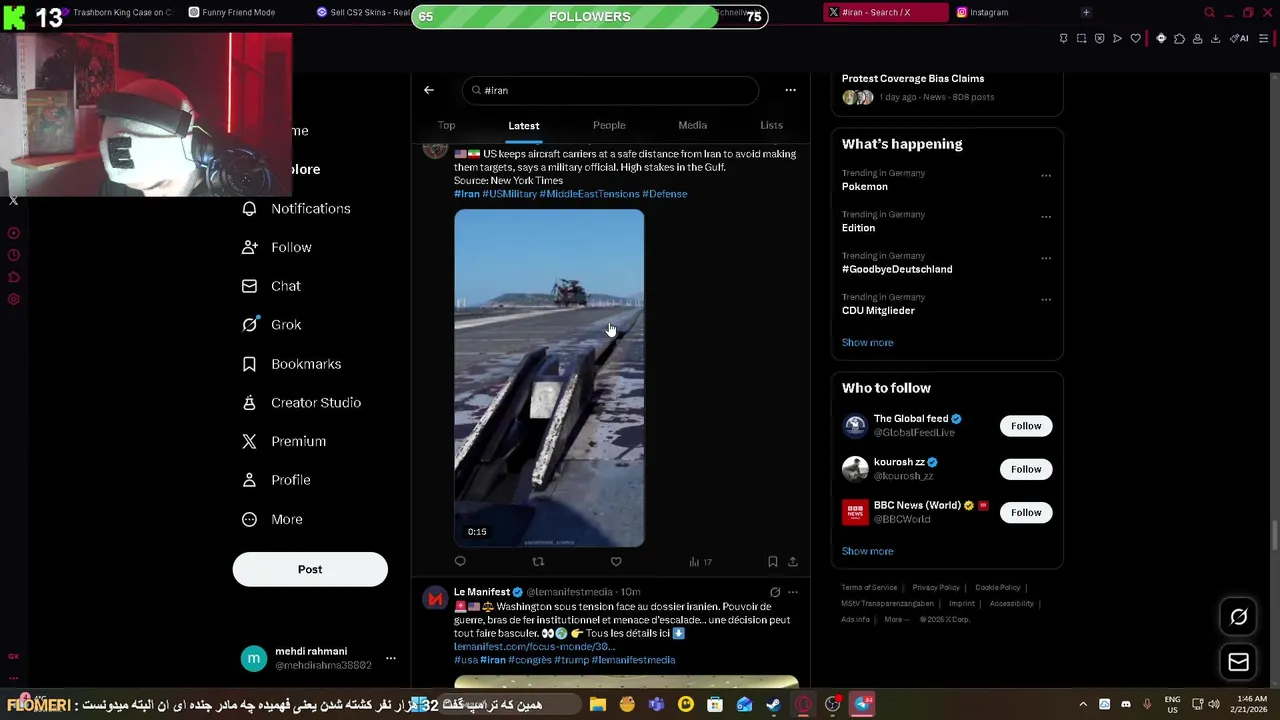Image resolution: width=1280 pixels, height=720 pixels.
Task: Open the browser AI button
Action: pos(1239,38)
